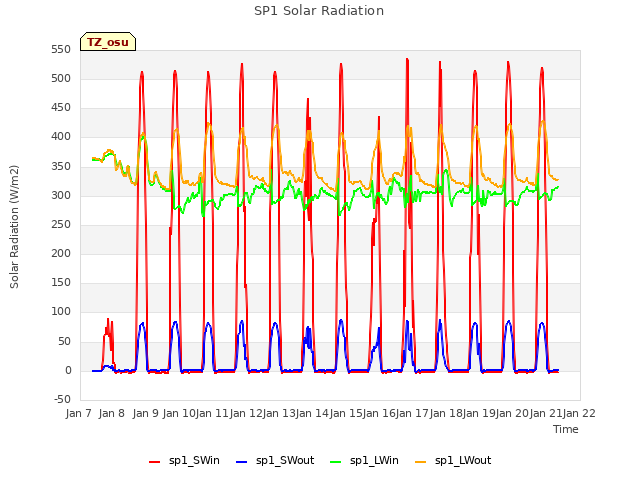Click the 300 y-axis tick label
640x480 pixels.
pyautogui.click(x=61, y=196)
